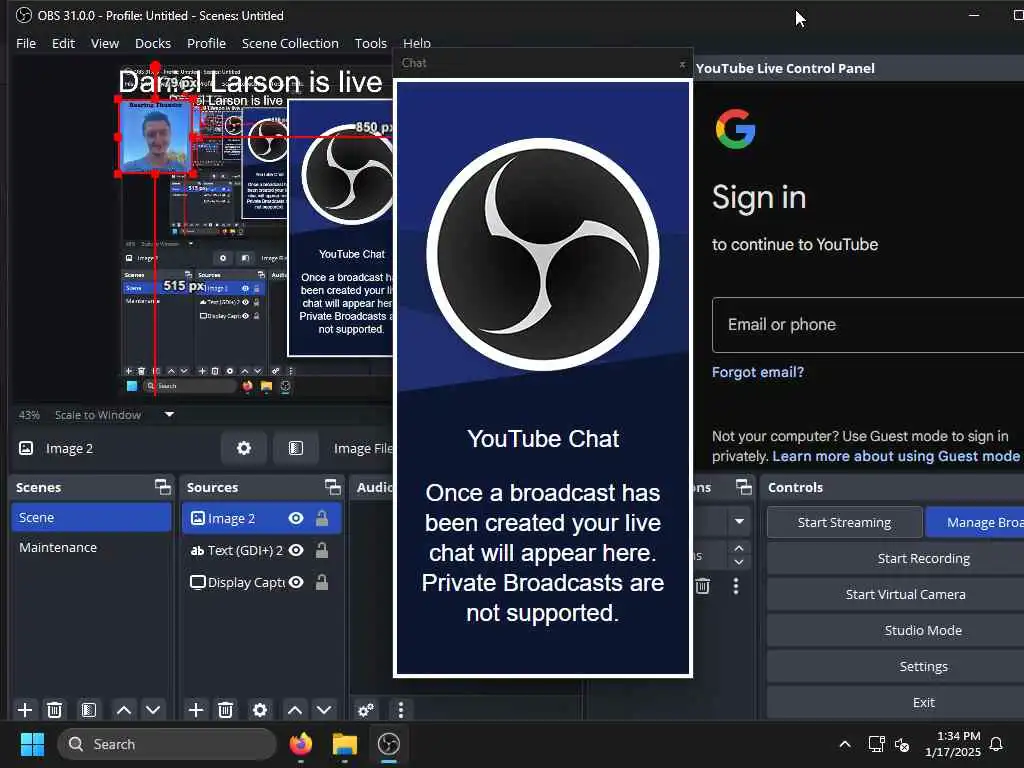Toggle lock on Text (GDI+) 2 source
This screenshot has width=1024, height=768.
(x=322, y=551)
